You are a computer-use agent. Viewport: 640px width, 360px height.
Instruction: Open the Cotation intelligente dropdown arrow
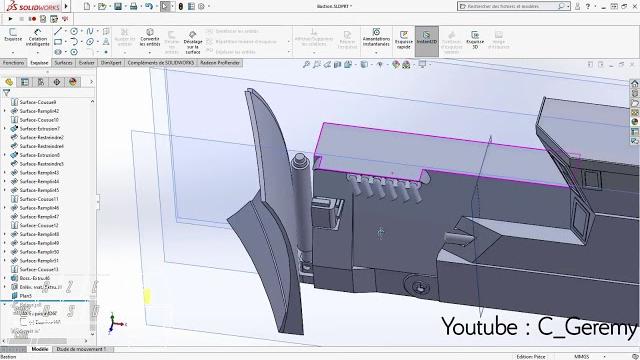coord(38,52)
